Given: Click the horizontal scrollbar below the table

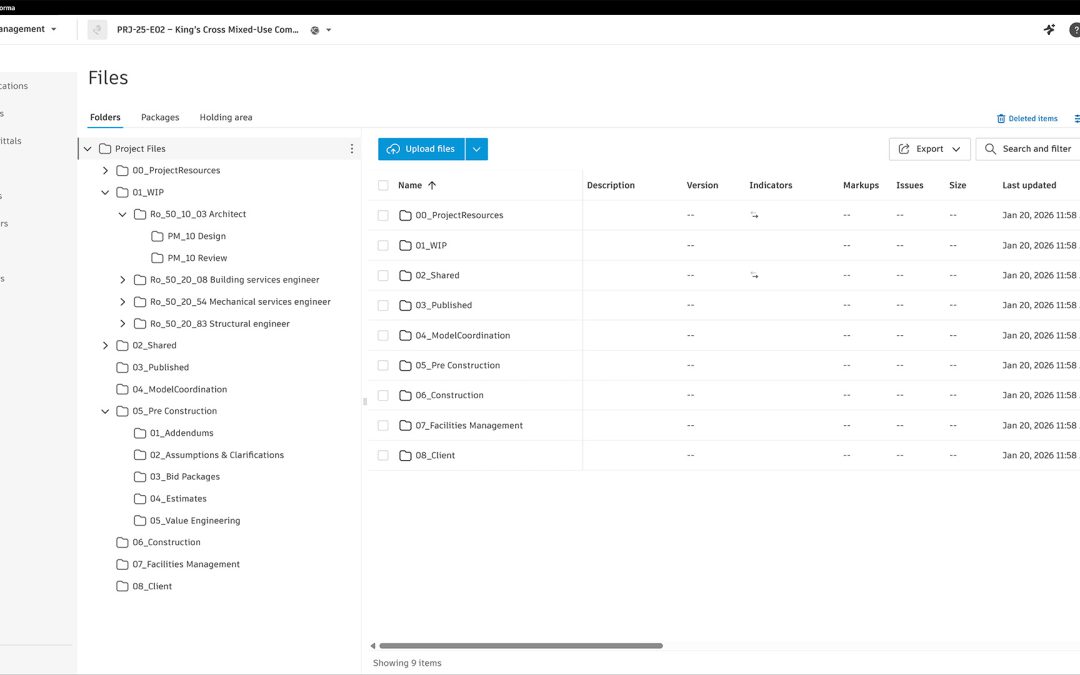Looking at the screenshot, I should pyautogui.click(x=521, y=646).
